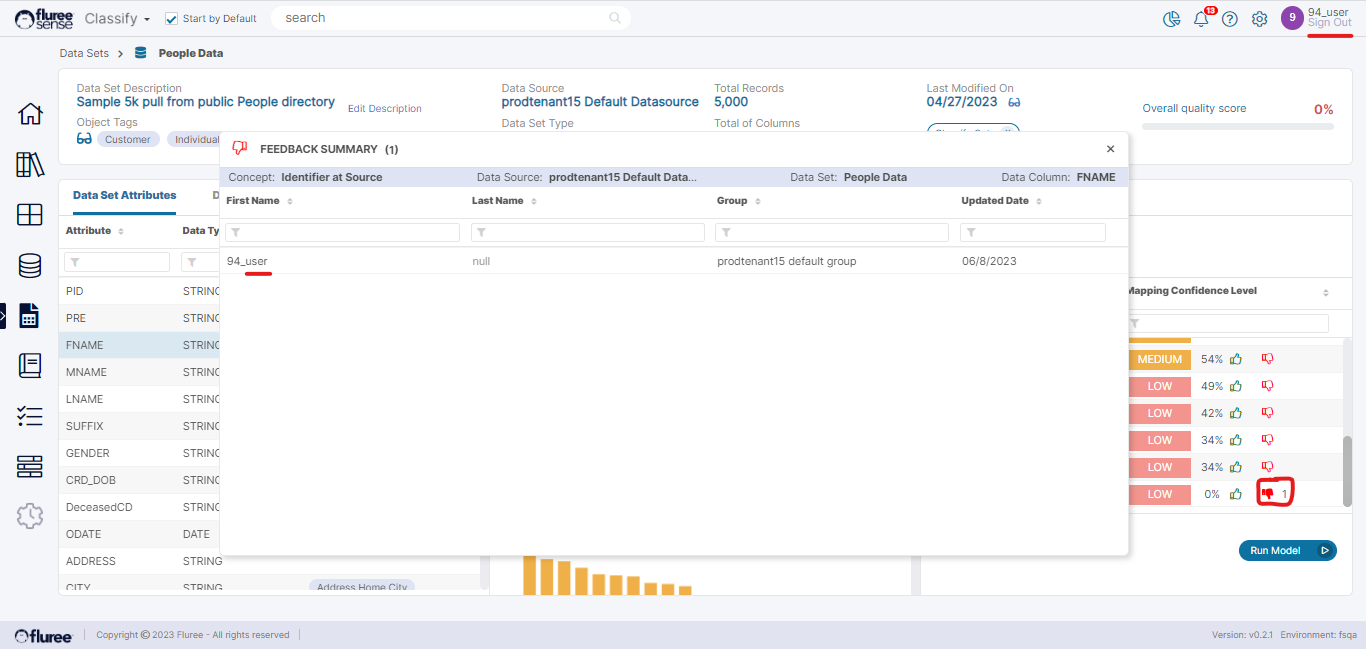Click the pie chart icon in header

pos(1172,19)
